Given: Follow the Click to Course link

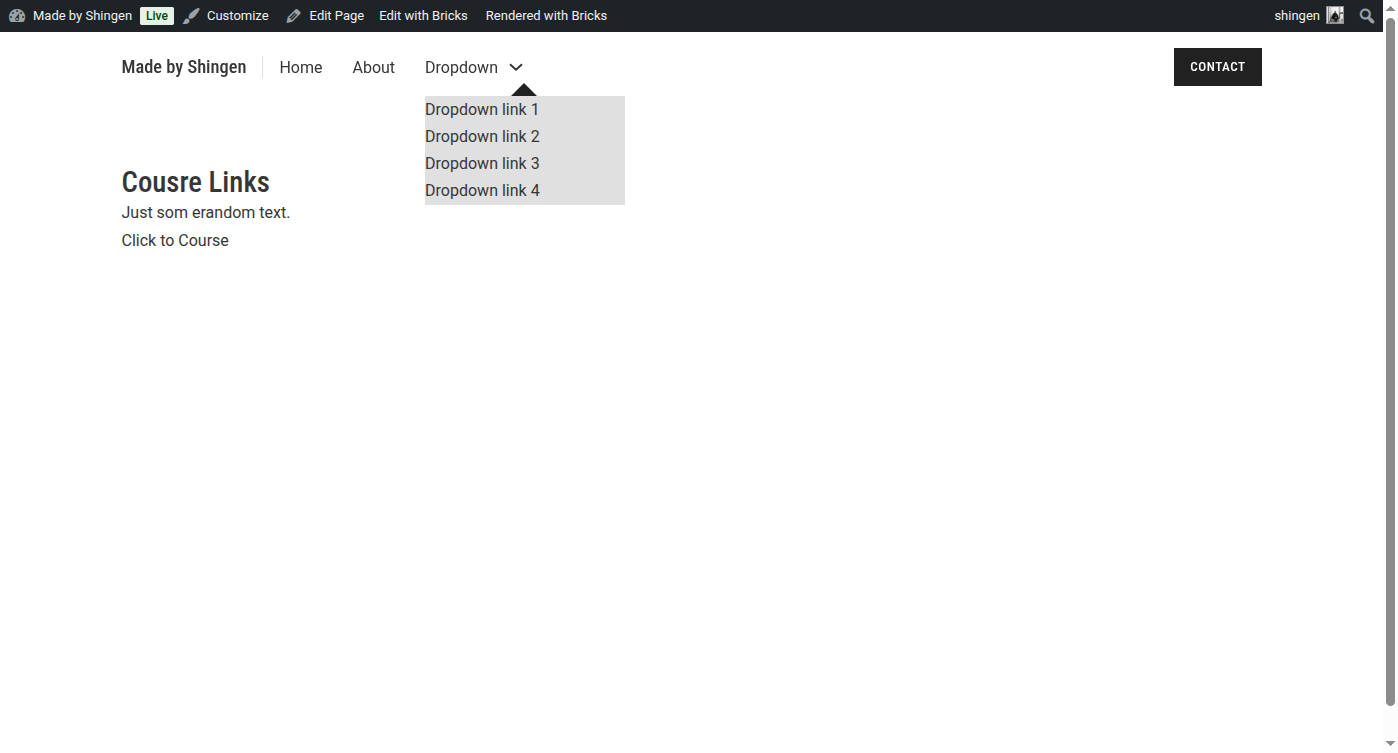Looking at the screenshot, I should click(x=175, y=241).
